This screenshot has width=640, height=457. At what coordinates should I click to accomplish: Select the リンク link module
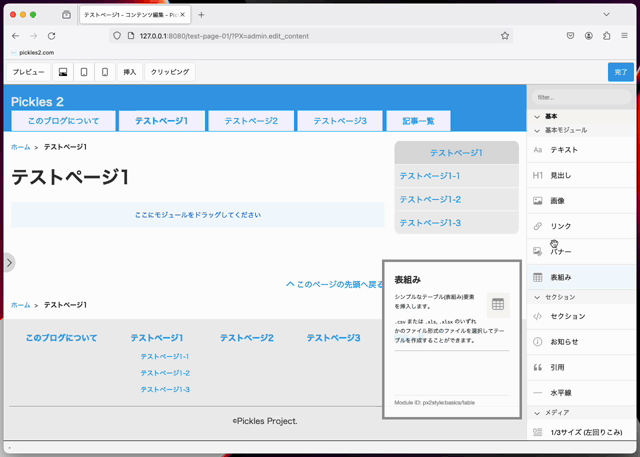coord(561,226)
